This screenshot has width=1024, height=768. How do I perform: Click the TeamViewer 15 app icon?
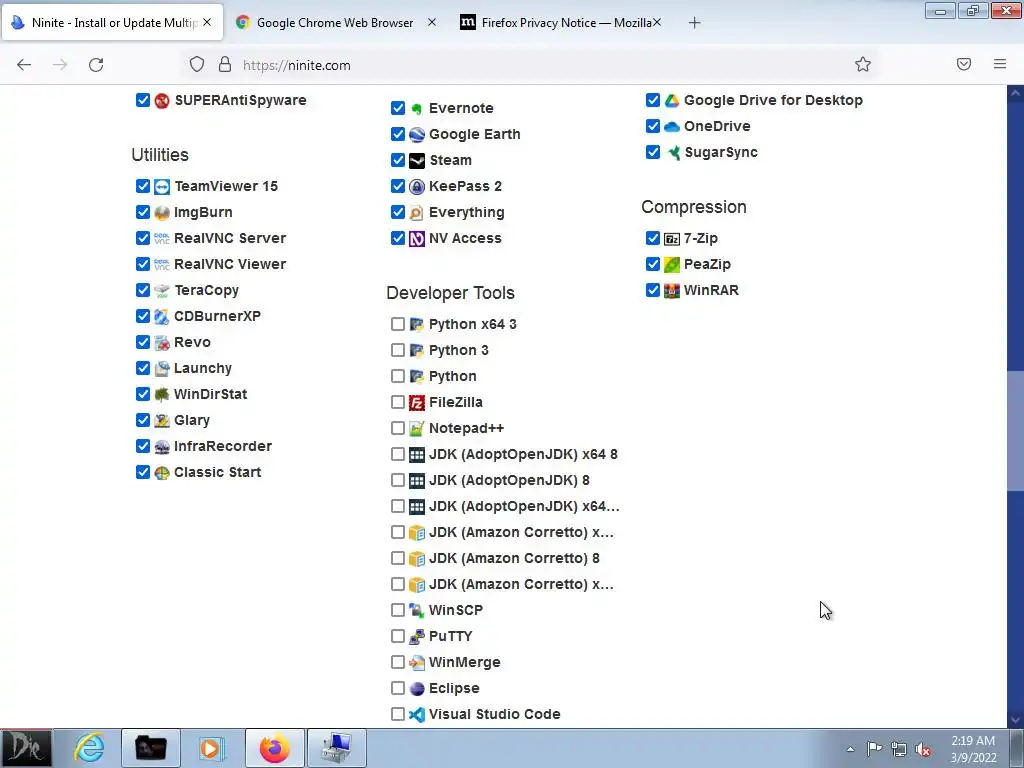point(162,187)
